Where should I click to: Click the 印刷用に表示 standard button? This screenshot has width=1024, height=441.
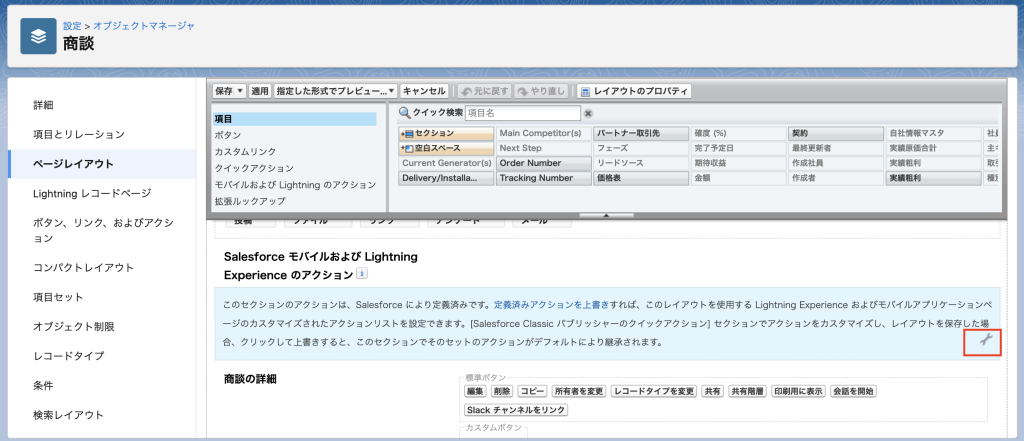[x=798, y=391]
